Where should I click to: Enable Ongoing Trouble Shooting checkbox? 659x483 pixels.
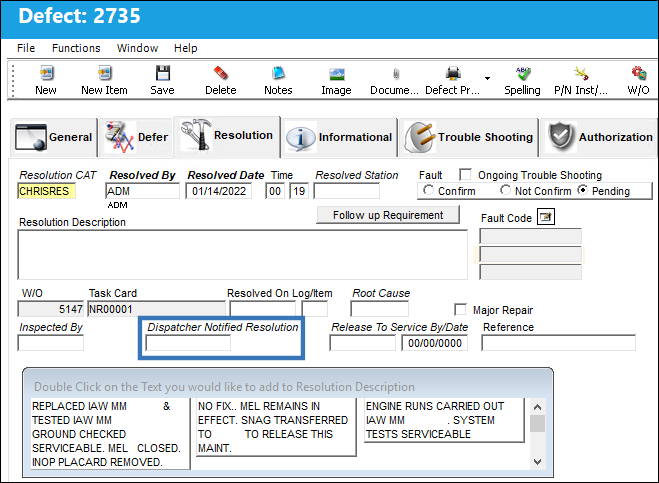(465, 174)
